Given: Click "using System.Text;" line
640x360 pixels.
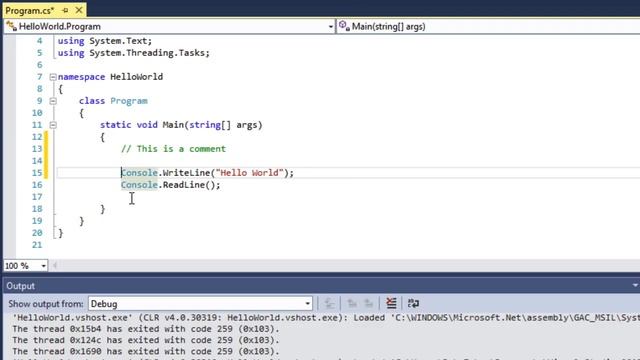Looking at the screenshot, I should point(104,41).
